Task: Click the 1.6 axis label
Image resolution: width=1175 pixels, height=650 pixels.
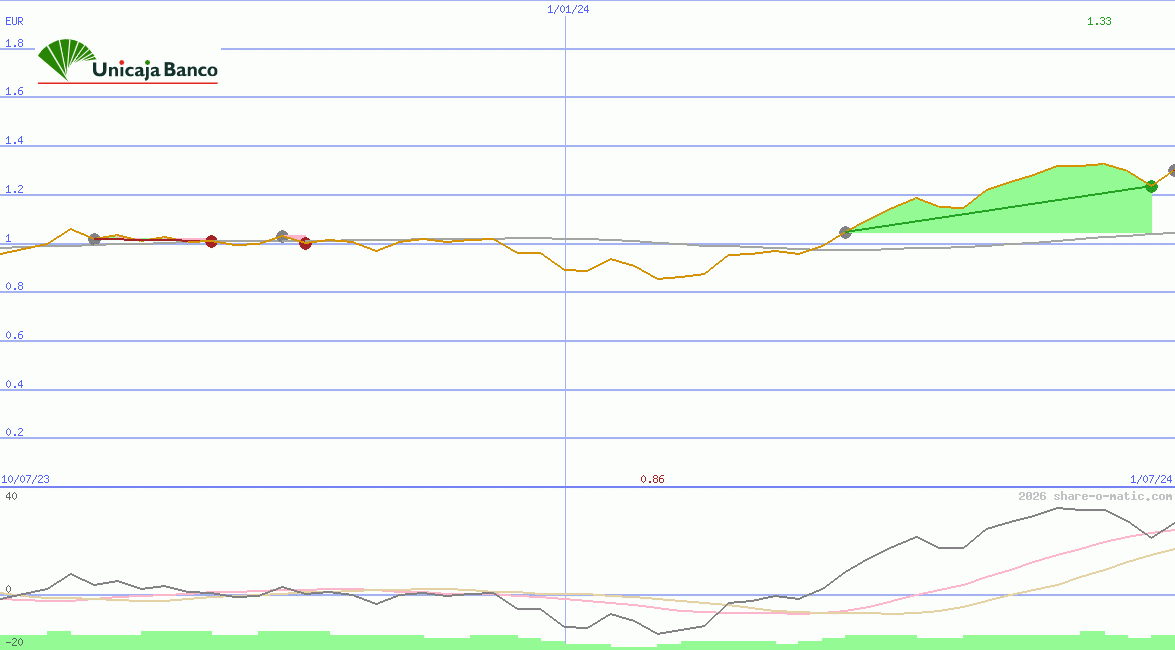Action: 14,91
